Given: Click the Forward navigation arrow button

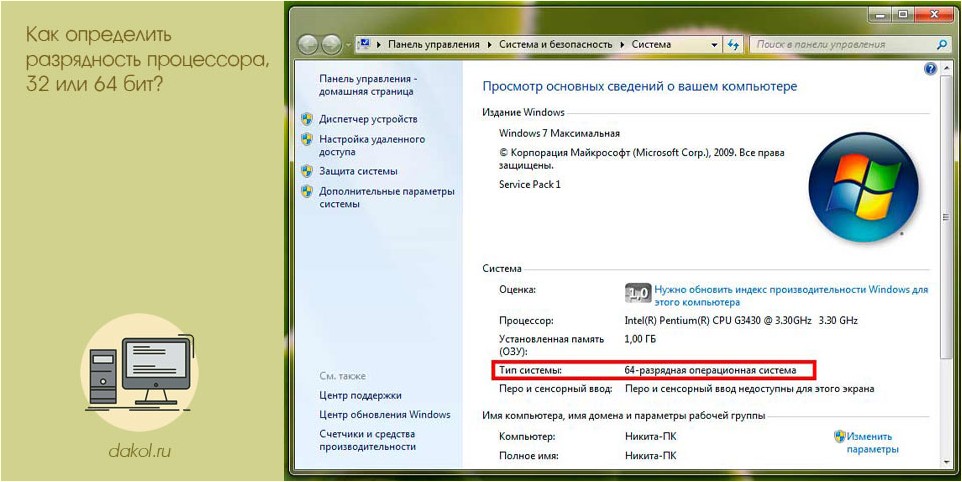Looking at the screenshot, I should coord(331,45).
